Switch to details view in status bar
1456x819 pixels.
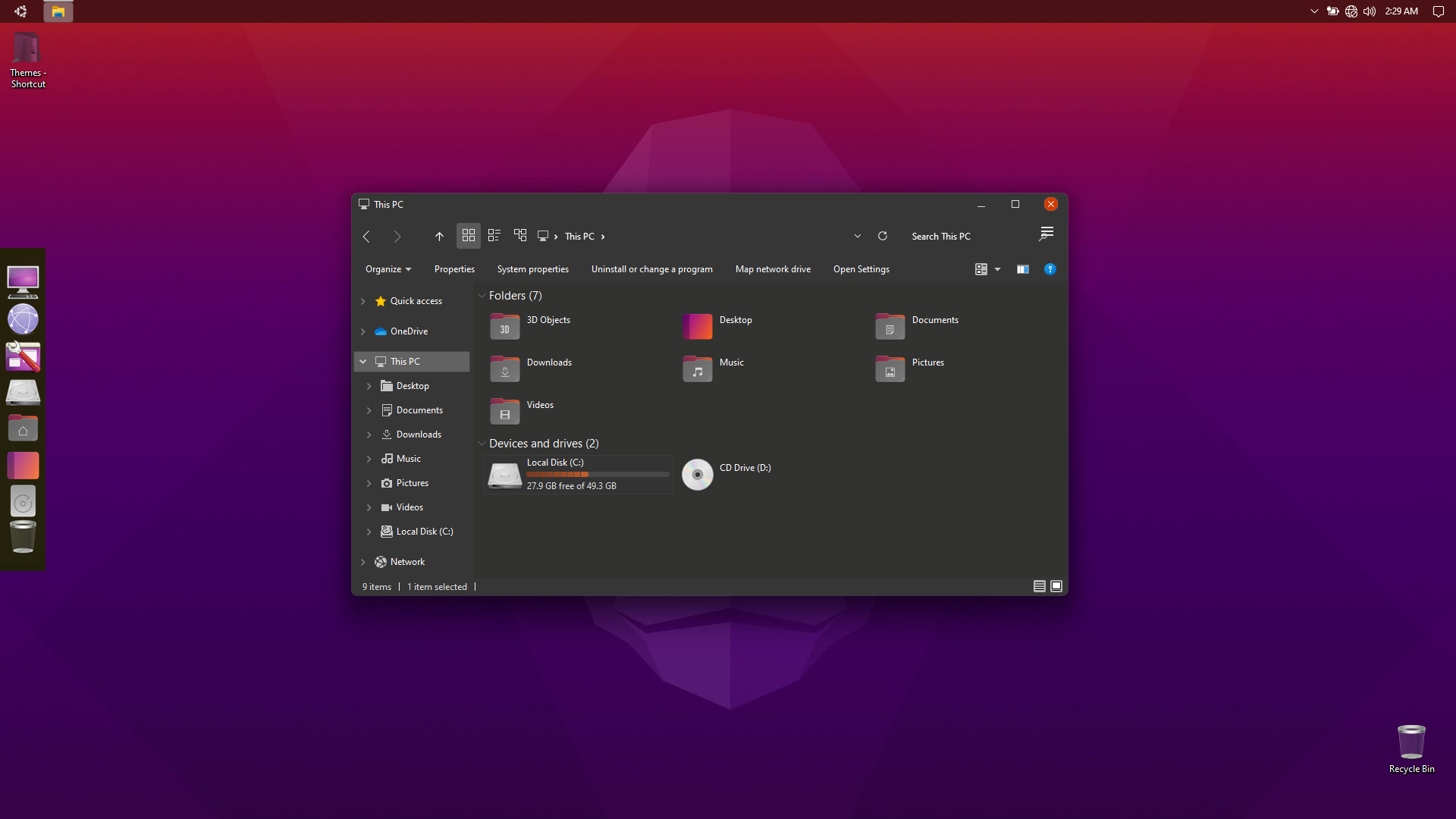pos(1040,586)
